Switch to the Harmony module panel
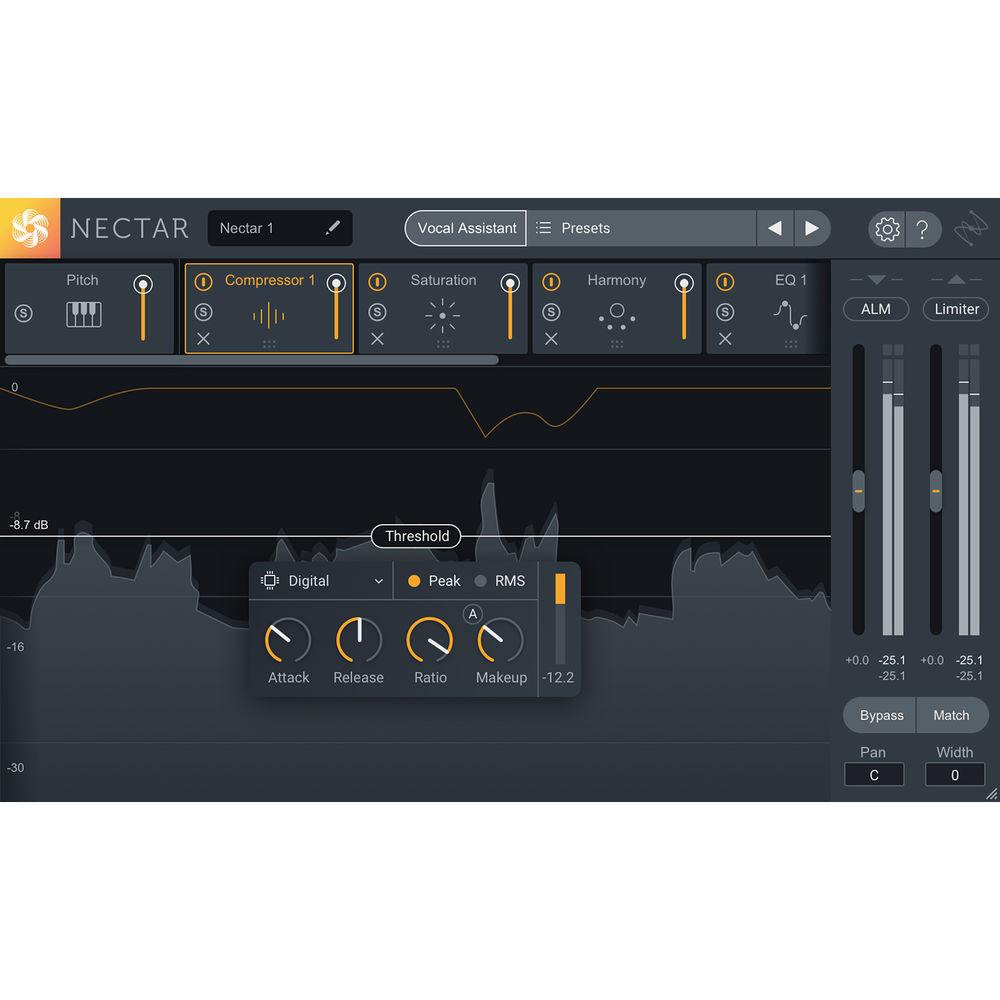 (616, 281)
